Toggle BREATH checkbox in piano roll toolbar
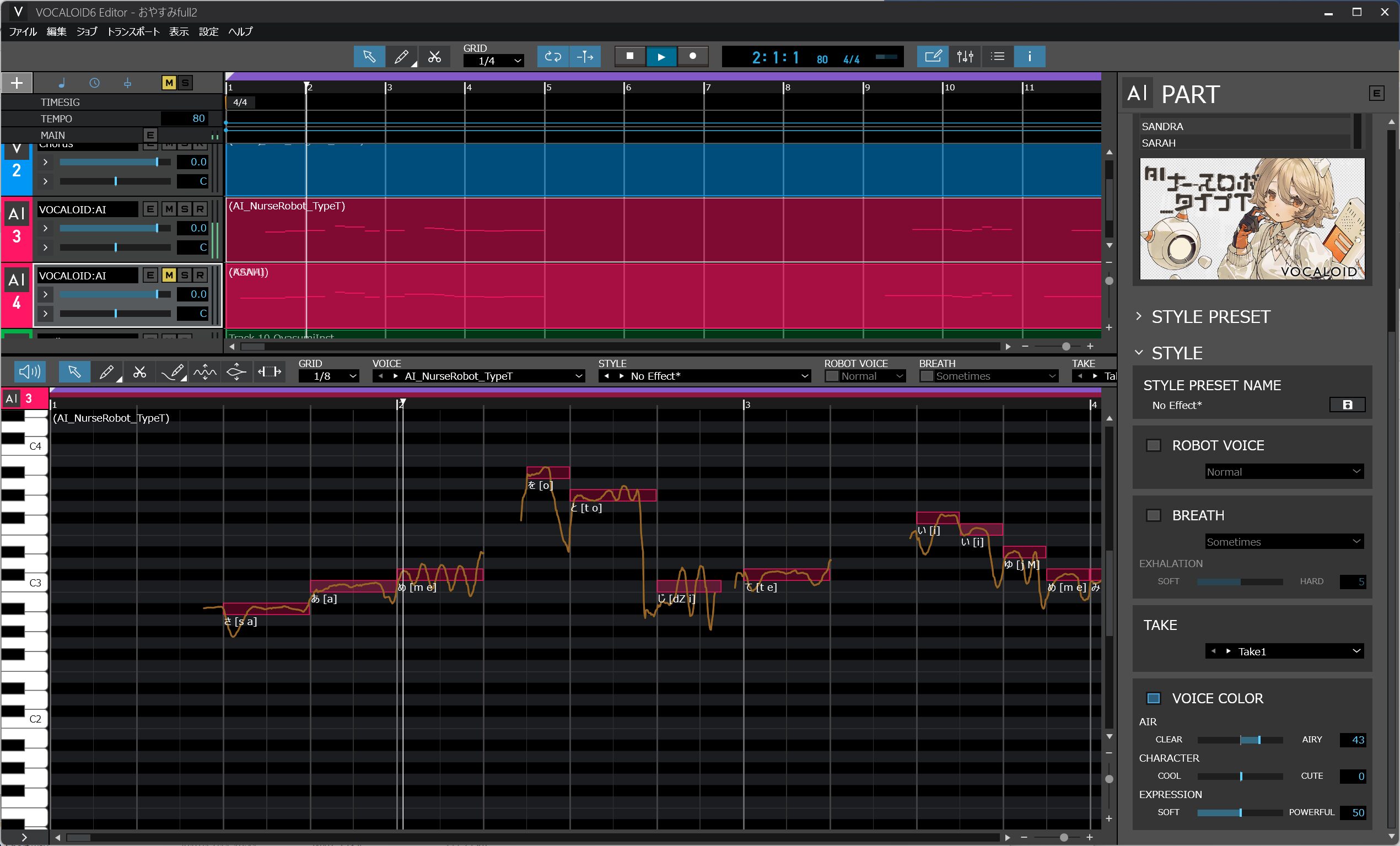Image resolution: width=1400 pixels, height=846 pixels. click(927, 376)
